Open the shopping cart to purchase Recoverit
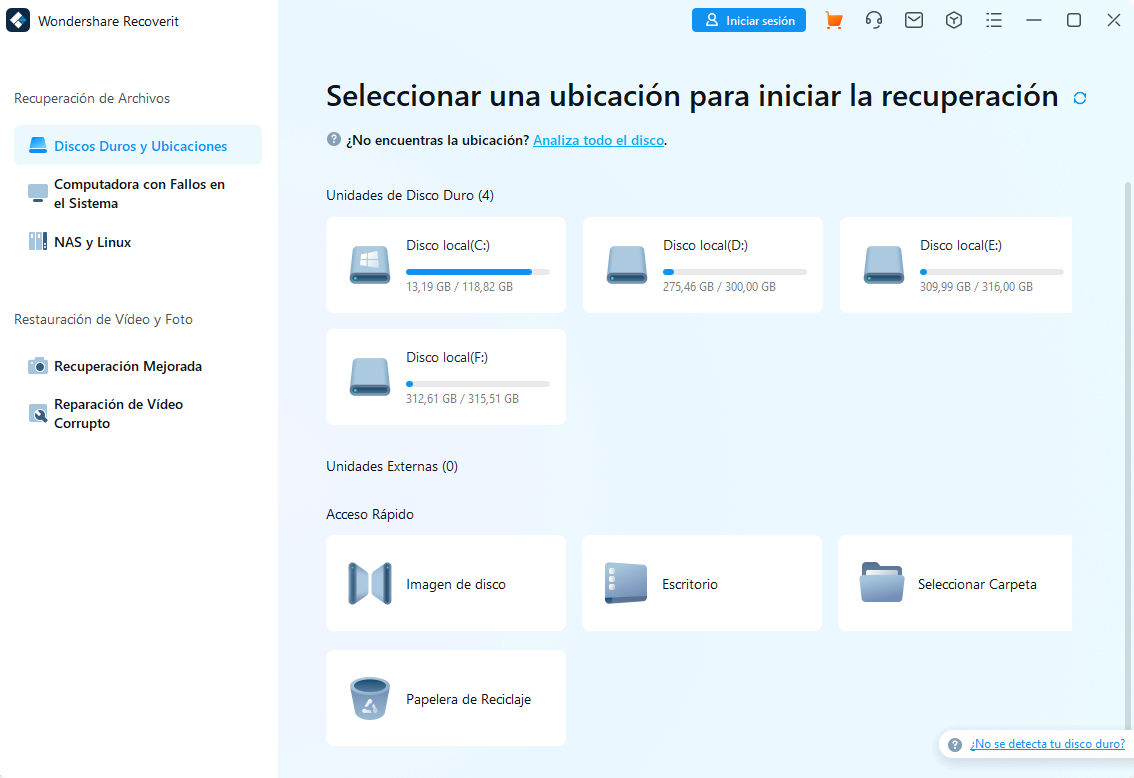The image size is (1134, 778). click(833, 19)
